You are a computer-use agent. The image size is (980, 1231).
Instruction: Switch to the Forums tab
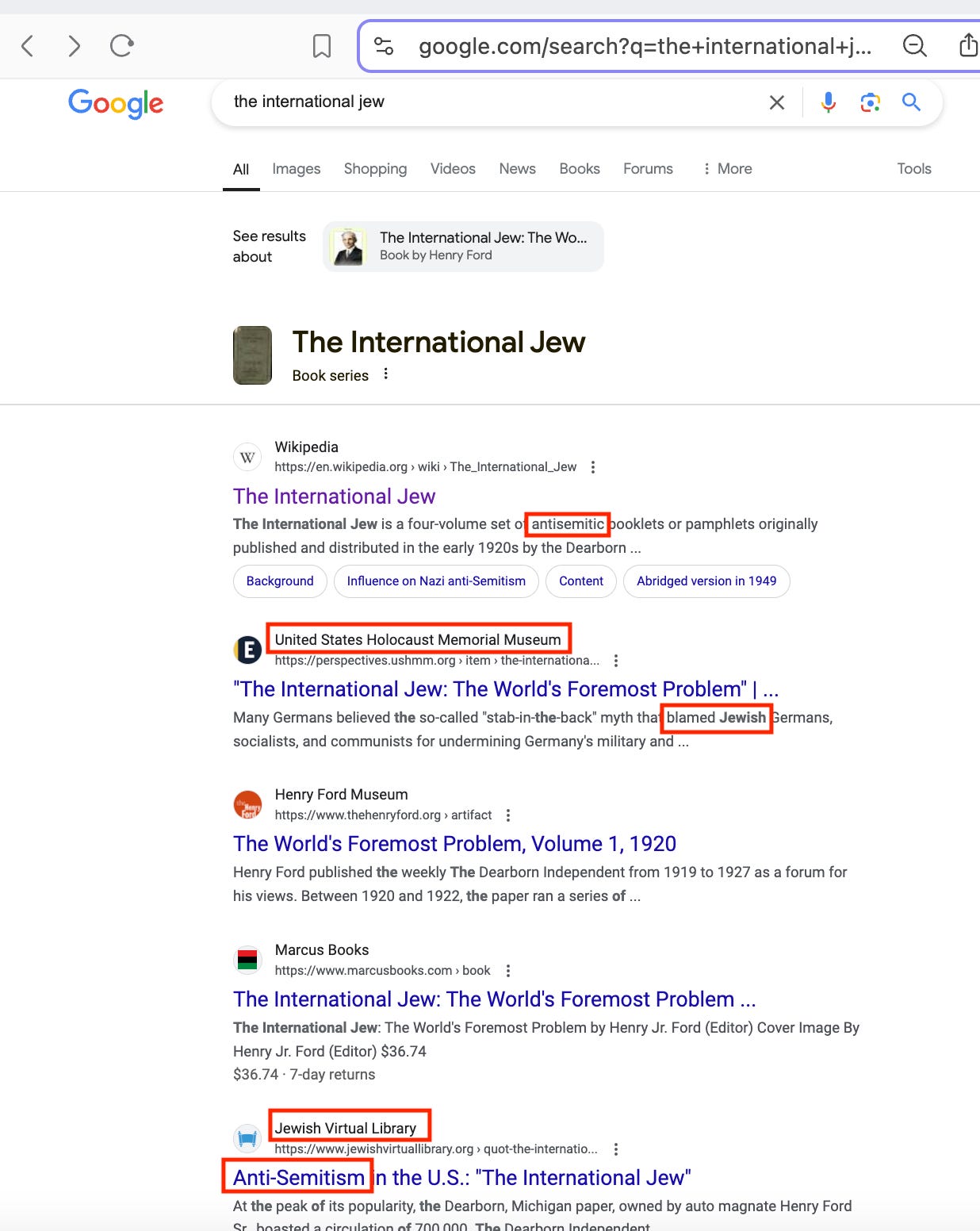click(x=648, y=169)
